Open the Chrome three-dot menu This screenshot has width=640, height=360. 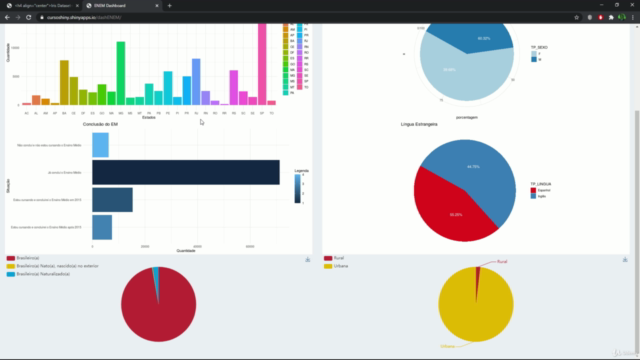tap(633, 18)
